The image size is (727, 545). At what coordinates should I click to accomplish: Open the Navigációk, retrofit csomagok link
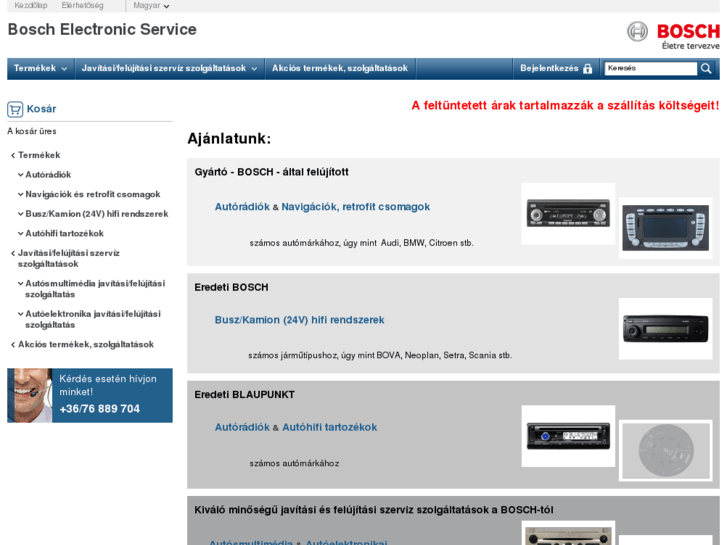click(x=356, y=207)
